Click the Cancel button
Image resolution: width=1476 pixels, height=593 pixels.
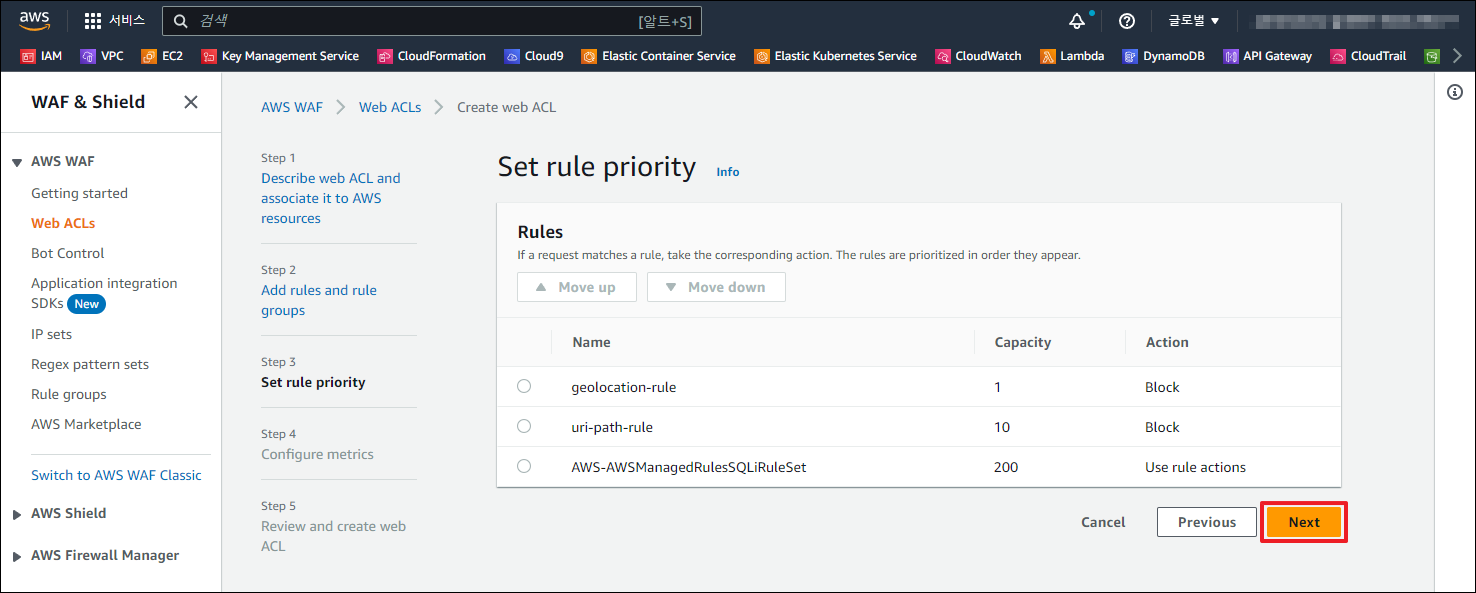click(x=1103, y=522)
